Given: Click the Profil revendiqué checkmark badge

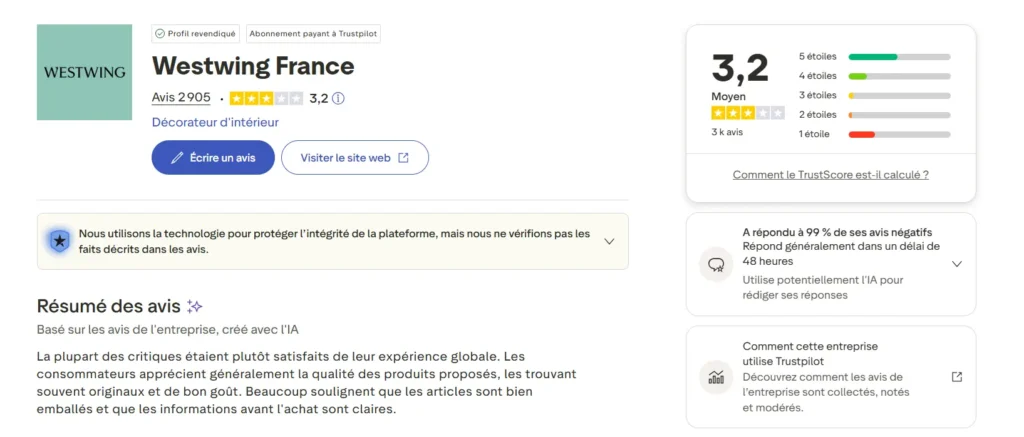Looking at the screenshot, I should (160, 33).
